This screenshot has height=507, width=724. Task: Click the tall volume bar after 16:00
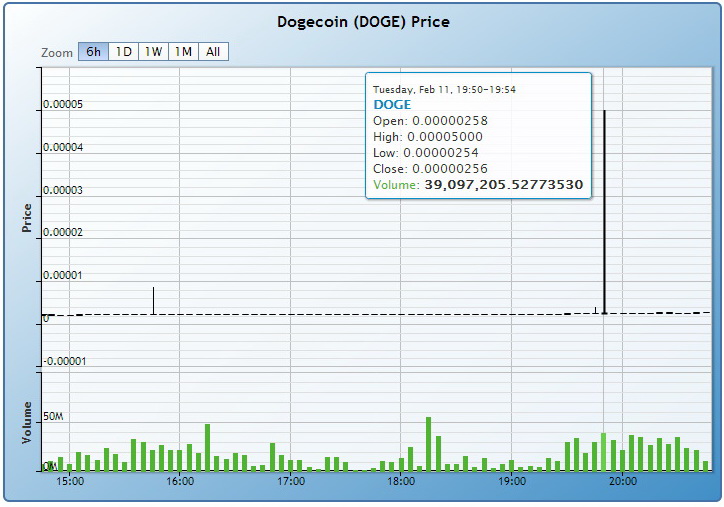tap(207, 447)
